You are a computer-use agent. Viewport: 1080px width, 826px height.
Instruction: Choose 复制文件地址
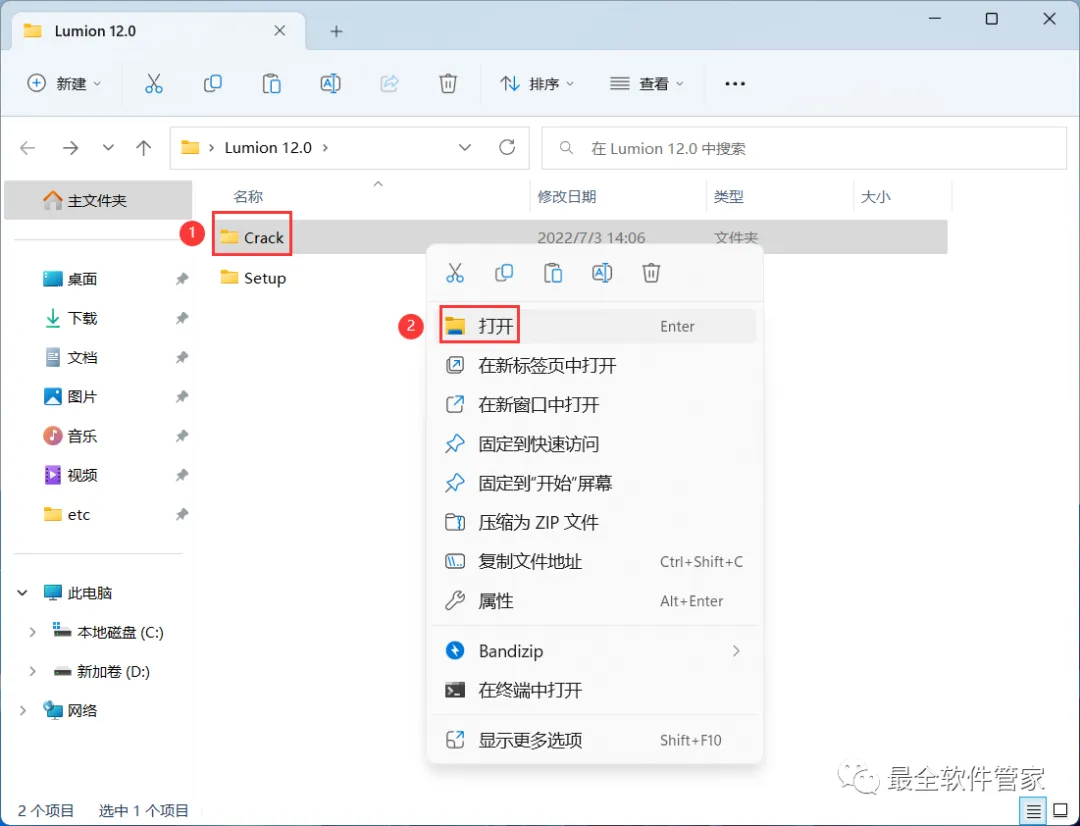pyautogui.click(x=594, y=561)
